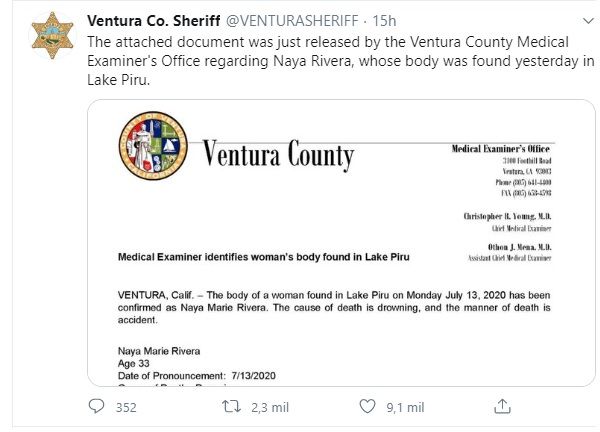This screenshot has width=600, height=432.
Task: Click Medical Examiner's Office address block
Action: [x=502, y=170]
